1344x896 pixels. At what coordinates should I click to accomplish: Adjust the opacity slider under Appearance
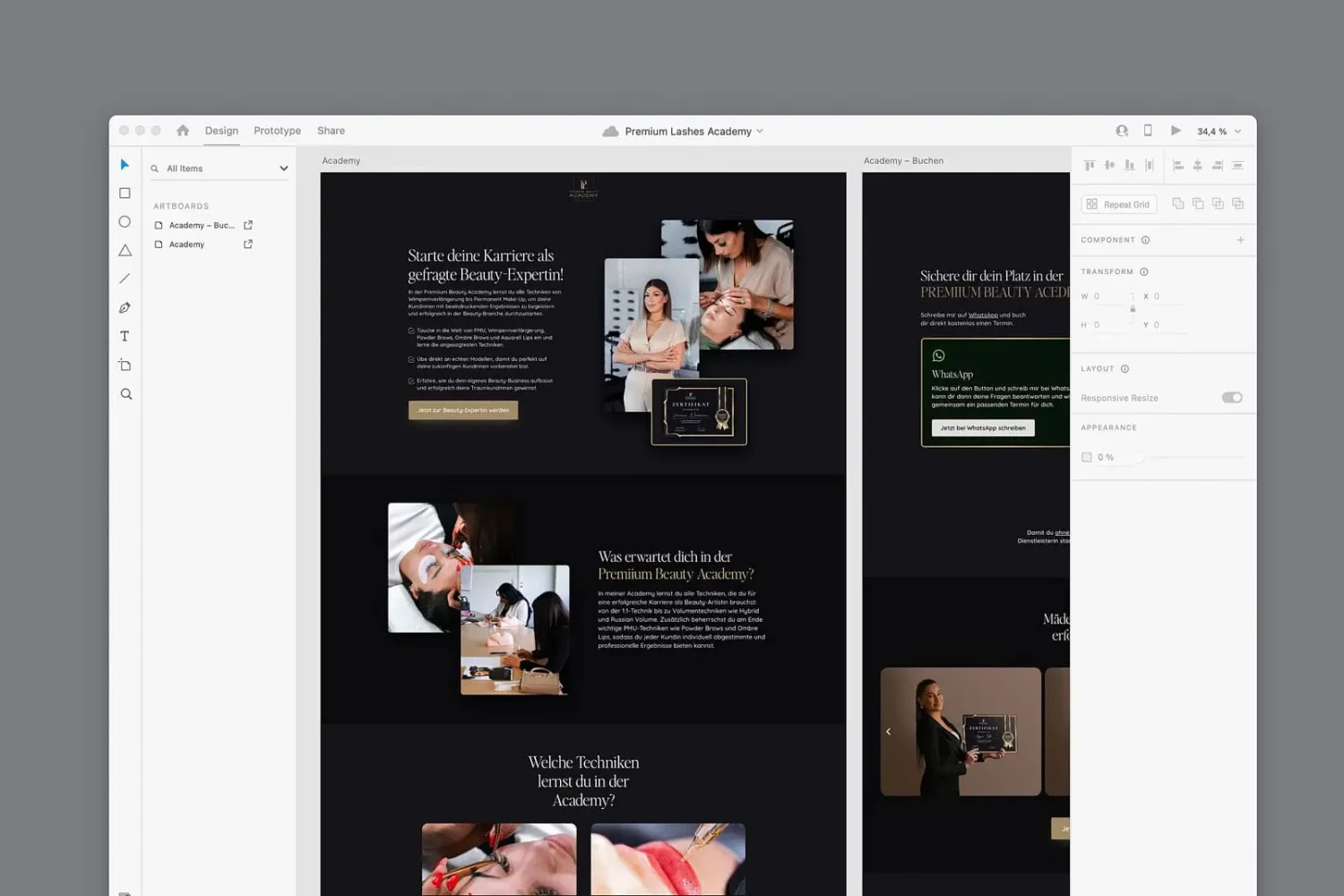click(x=1138, y=457)
